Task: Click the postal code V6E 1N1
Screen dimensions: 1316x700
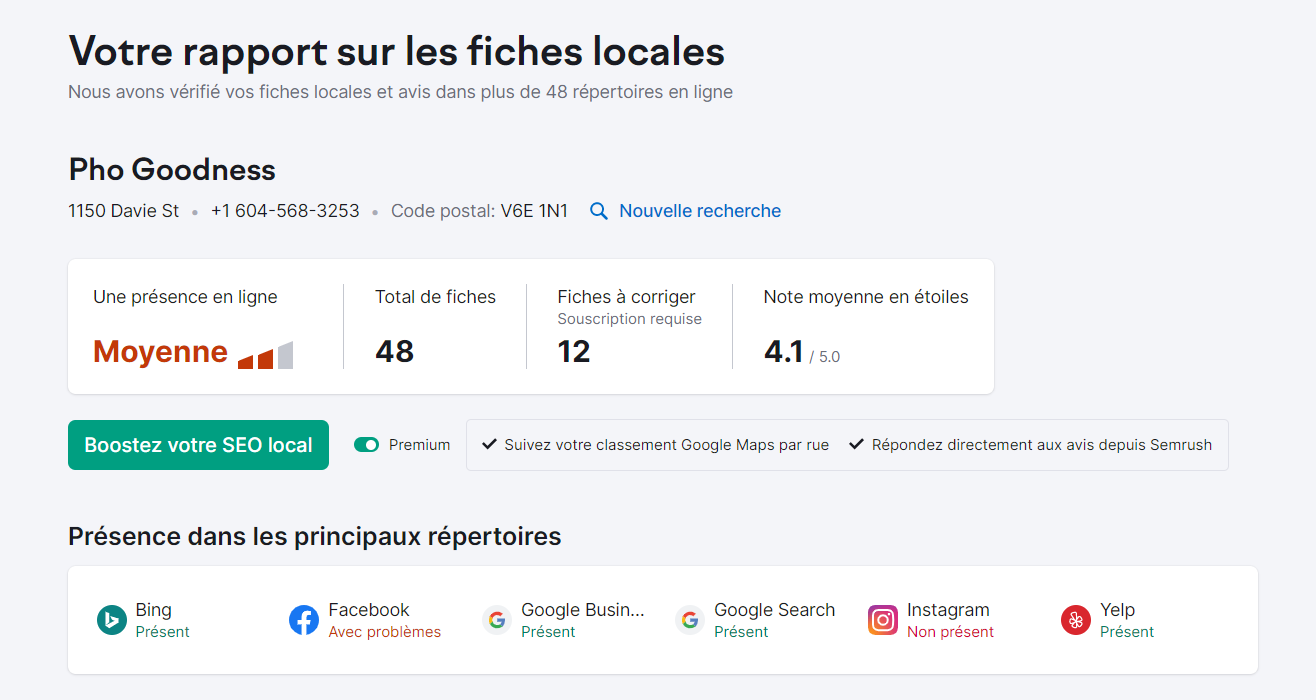Action: pos(534,211)
